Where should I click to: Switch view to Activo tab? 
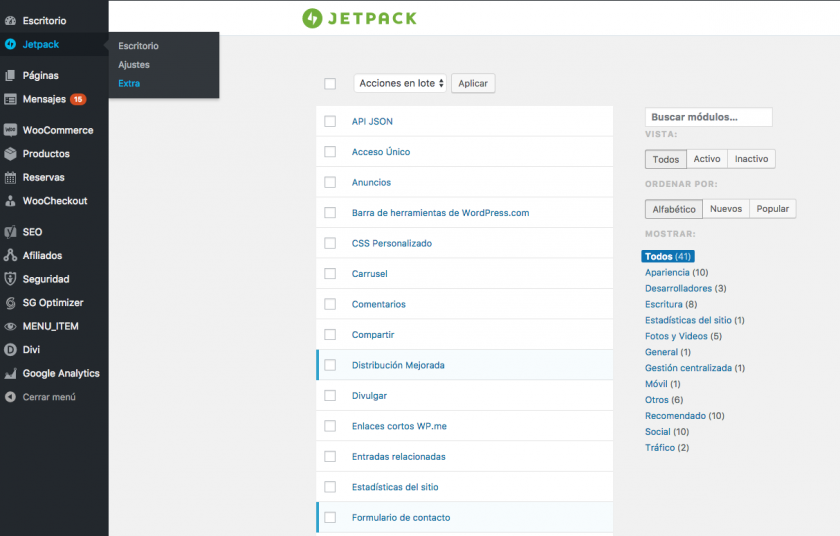pyautogui.click(x=707, y=159)
